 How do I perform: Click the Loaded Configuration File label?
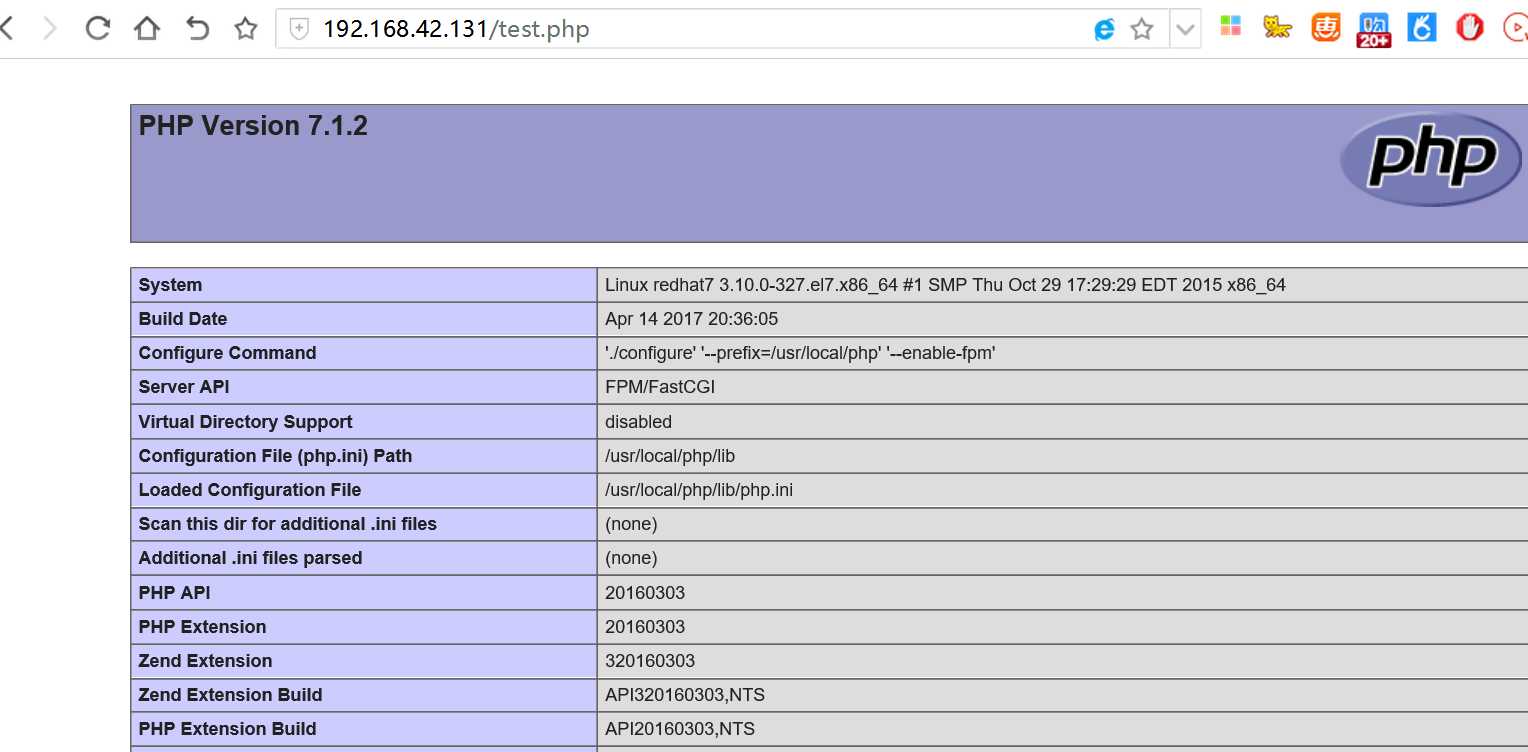pyautogui.click(x=250, y=490)
